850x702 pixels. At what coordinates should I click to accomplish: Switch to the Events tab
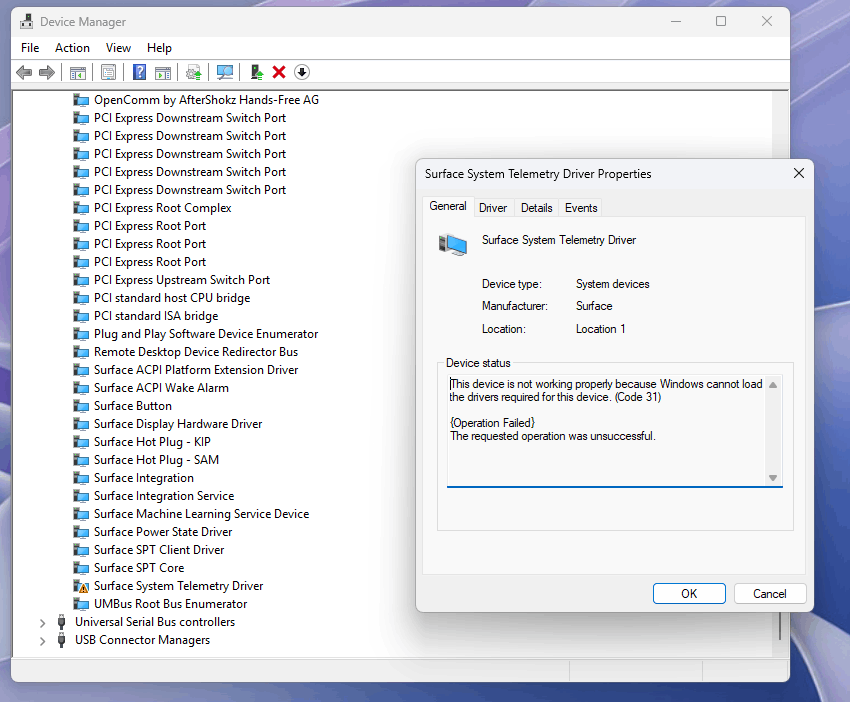pyautogui.click(x=581, y=208)
